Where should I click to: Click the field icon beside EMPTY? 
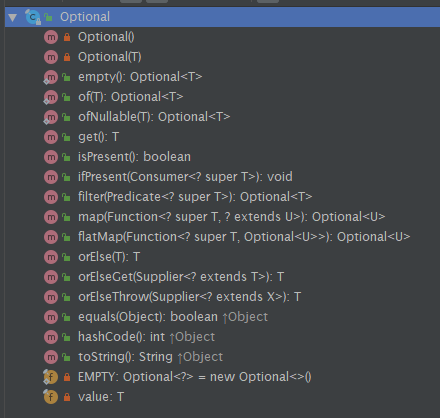coord(51,377)
